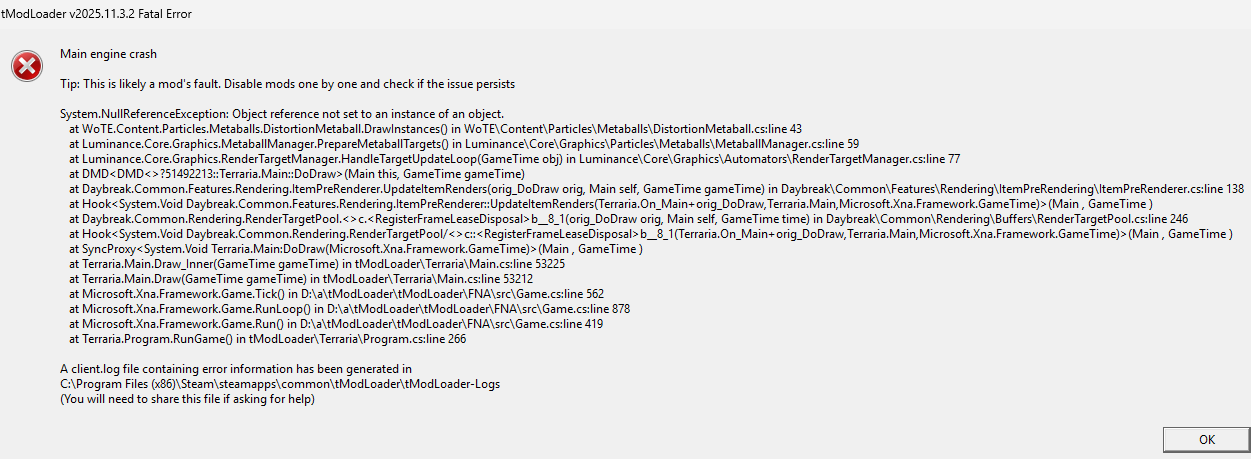Click the DistortionMetaball.DrawInstances stack trace line

click(435, 129)
